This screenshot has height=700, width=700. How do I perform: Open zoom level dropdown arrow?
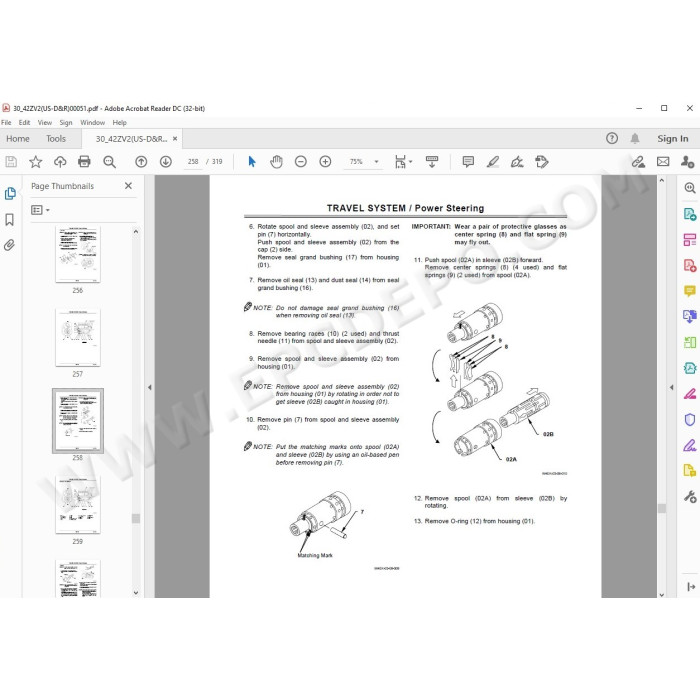click(376, 162)
